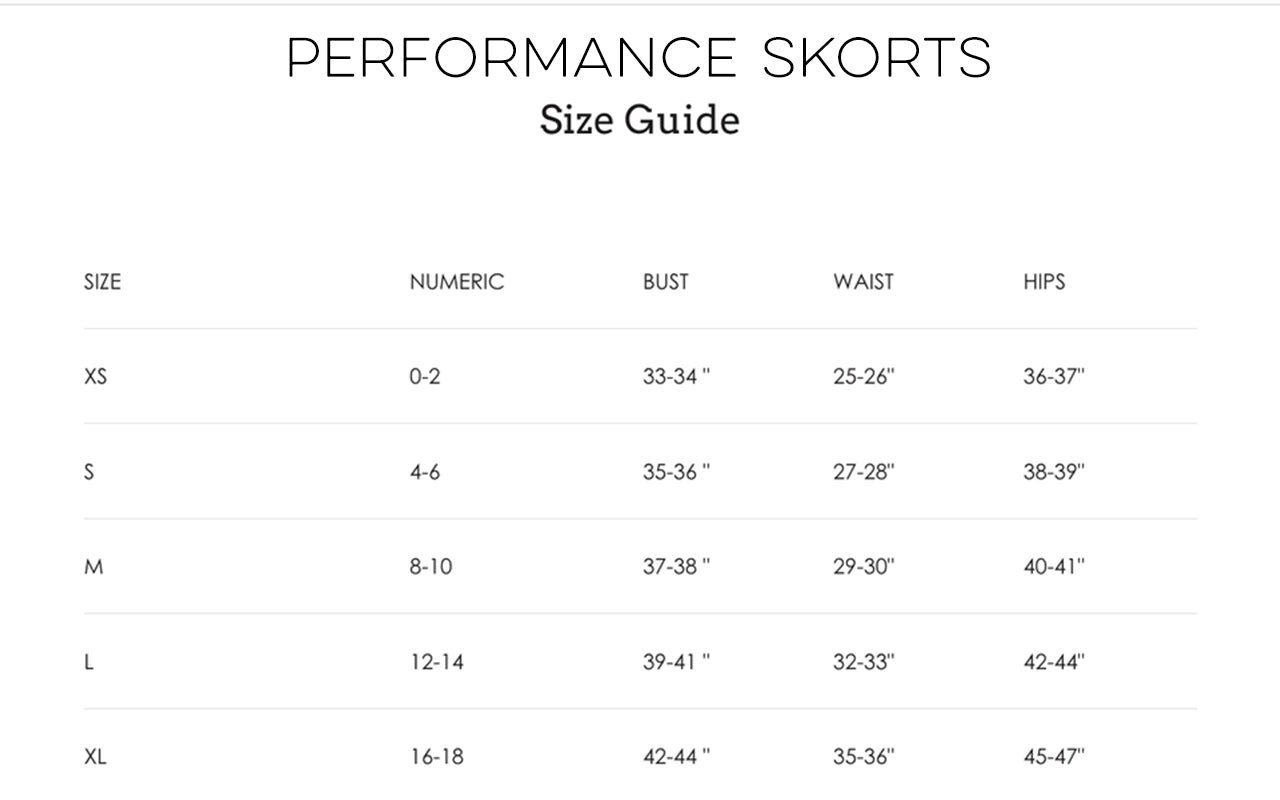
Task: Click hips measurement 36-37"
Action: point(1054,377)
